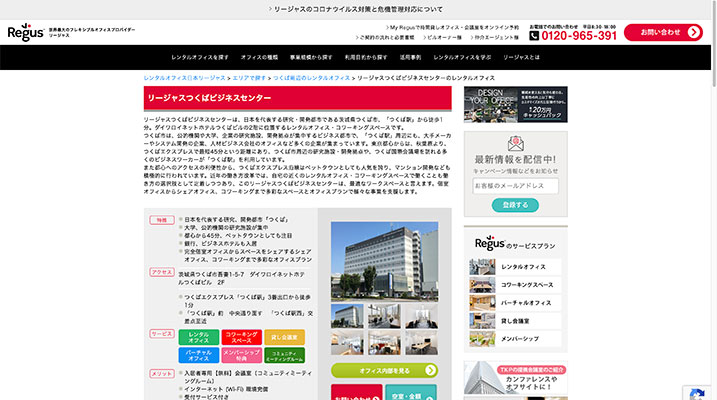Open the 事業規模から探す menu
Screen dimensions: 717x400
(x=311, y=57)
